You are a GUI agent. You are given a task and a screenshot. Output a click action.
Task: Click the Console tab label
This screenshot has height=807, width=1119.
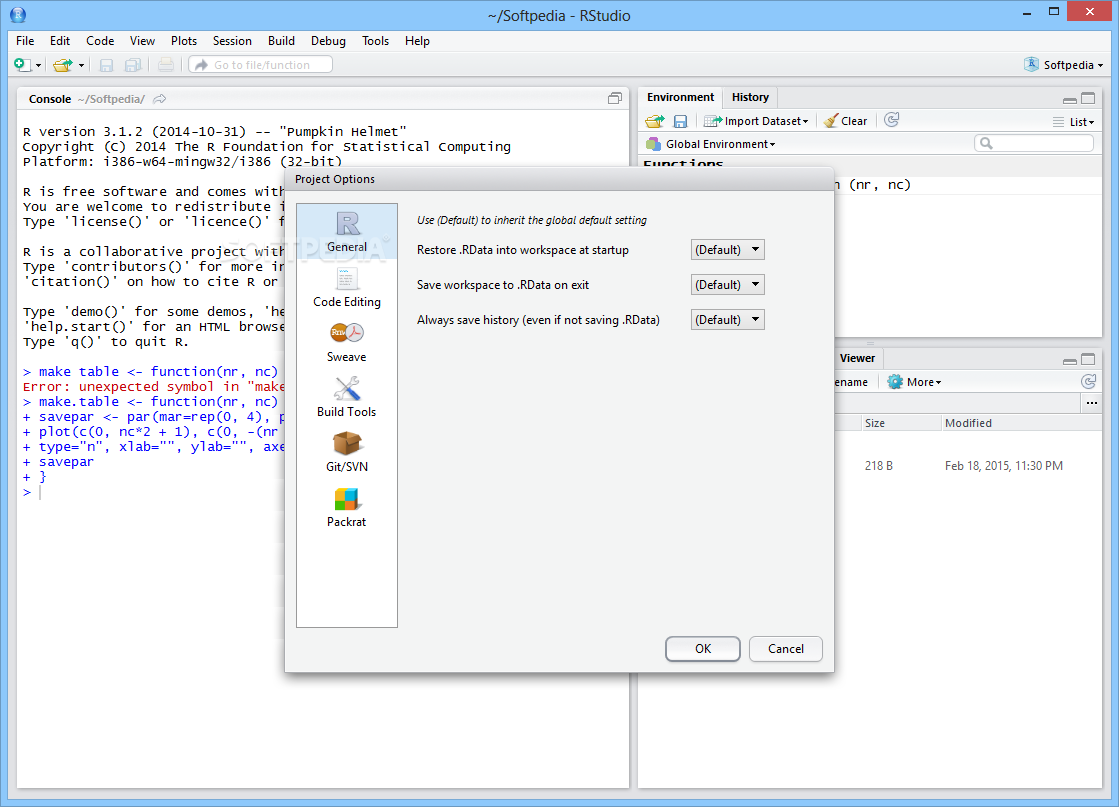click(50, 99)
